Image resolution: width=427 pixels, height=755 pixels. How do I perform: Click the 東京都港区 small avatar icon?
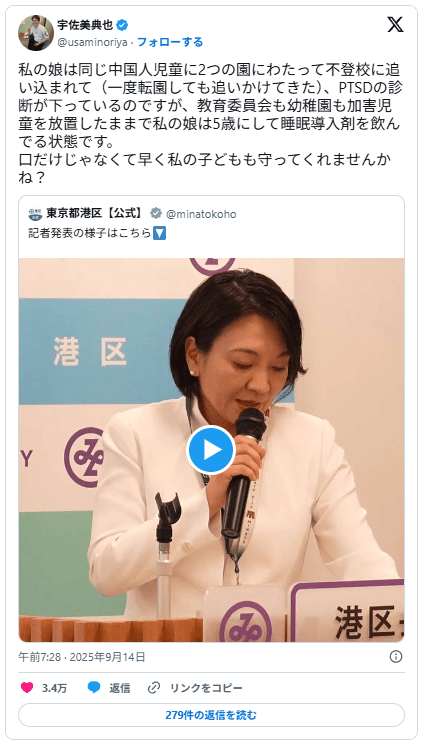[x=35, y=213]
